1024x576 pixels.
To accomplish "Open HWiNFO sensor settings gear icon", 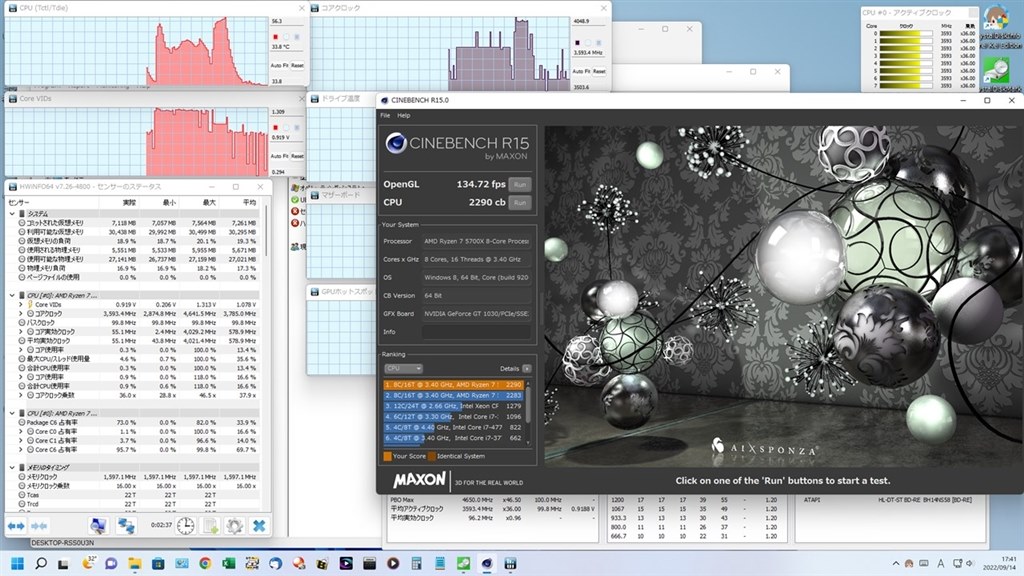I will [x=234, y=526].
